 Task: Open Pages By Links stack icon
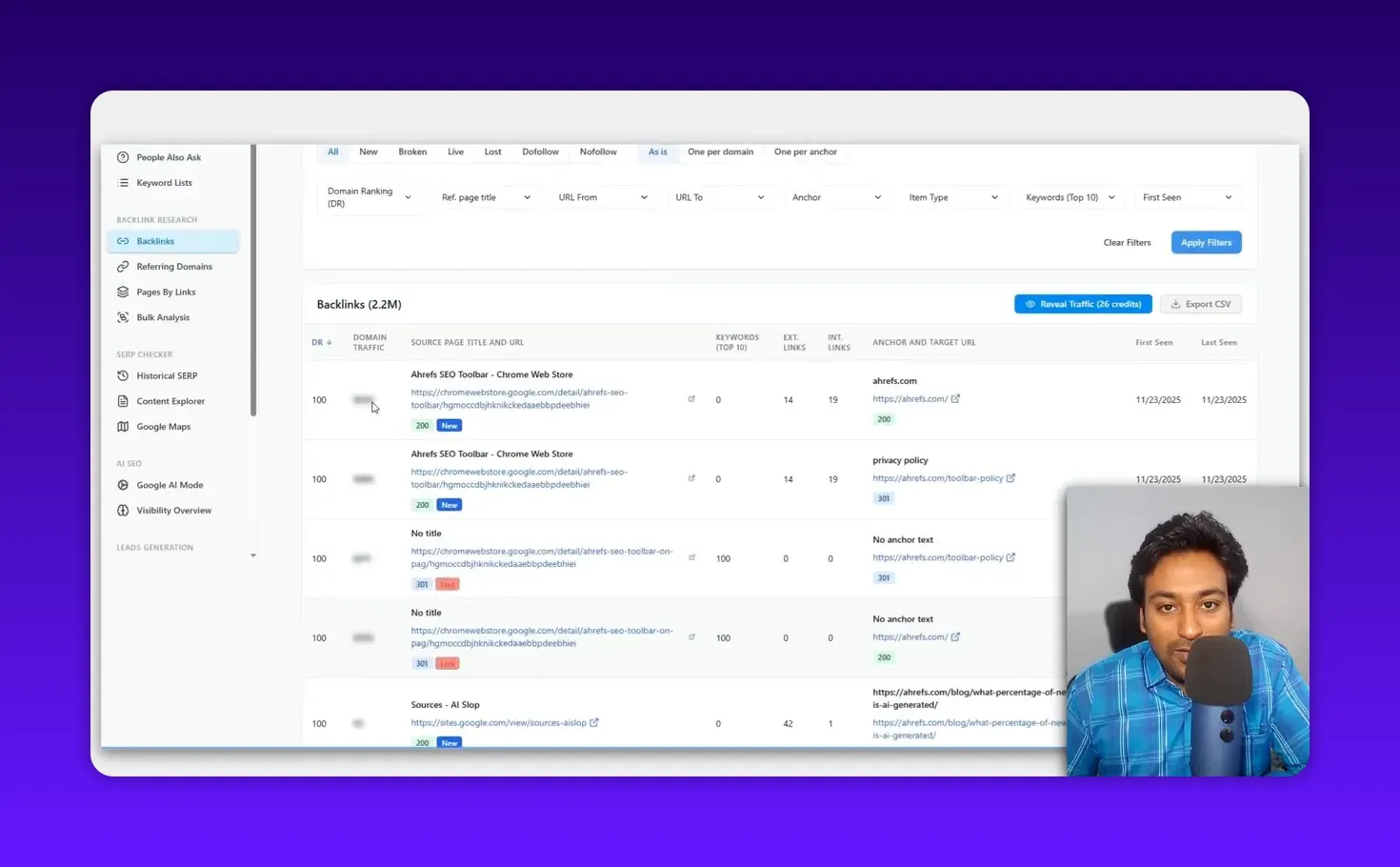(123, 292)
